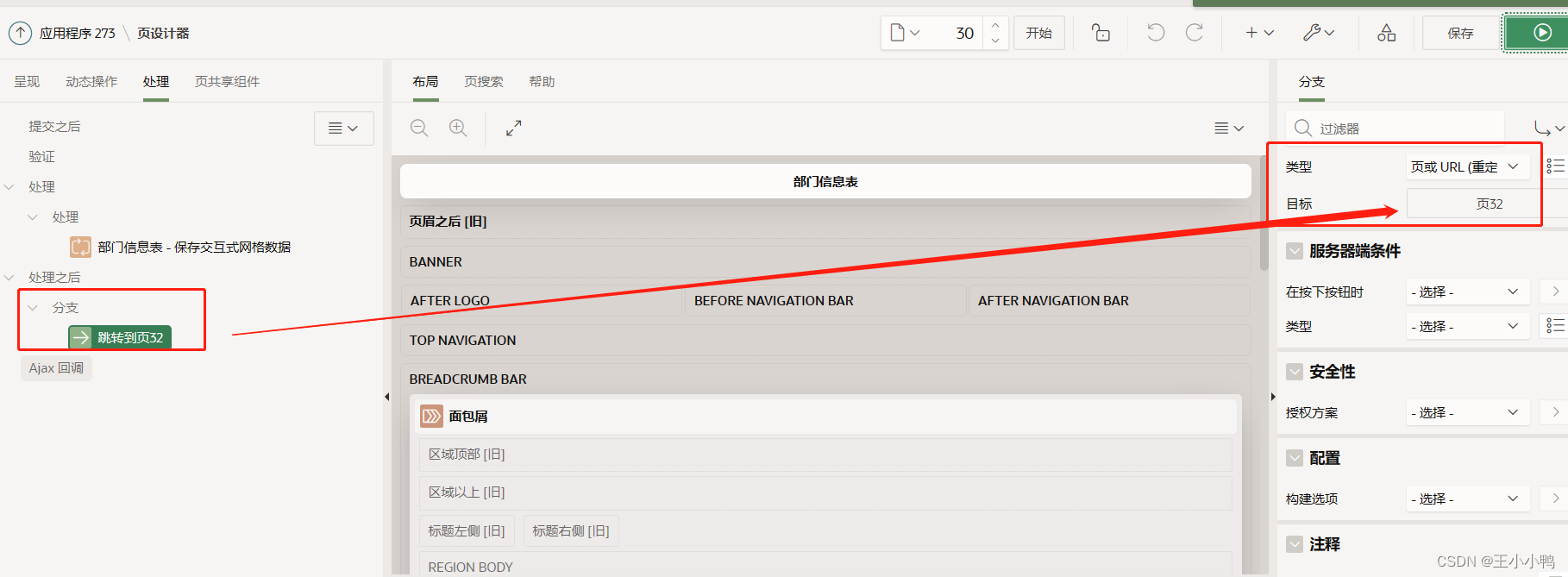This screenshot has width=1568, height=577.
Task: Click the 目标 页32 button
Action: tap(1489, 204)
